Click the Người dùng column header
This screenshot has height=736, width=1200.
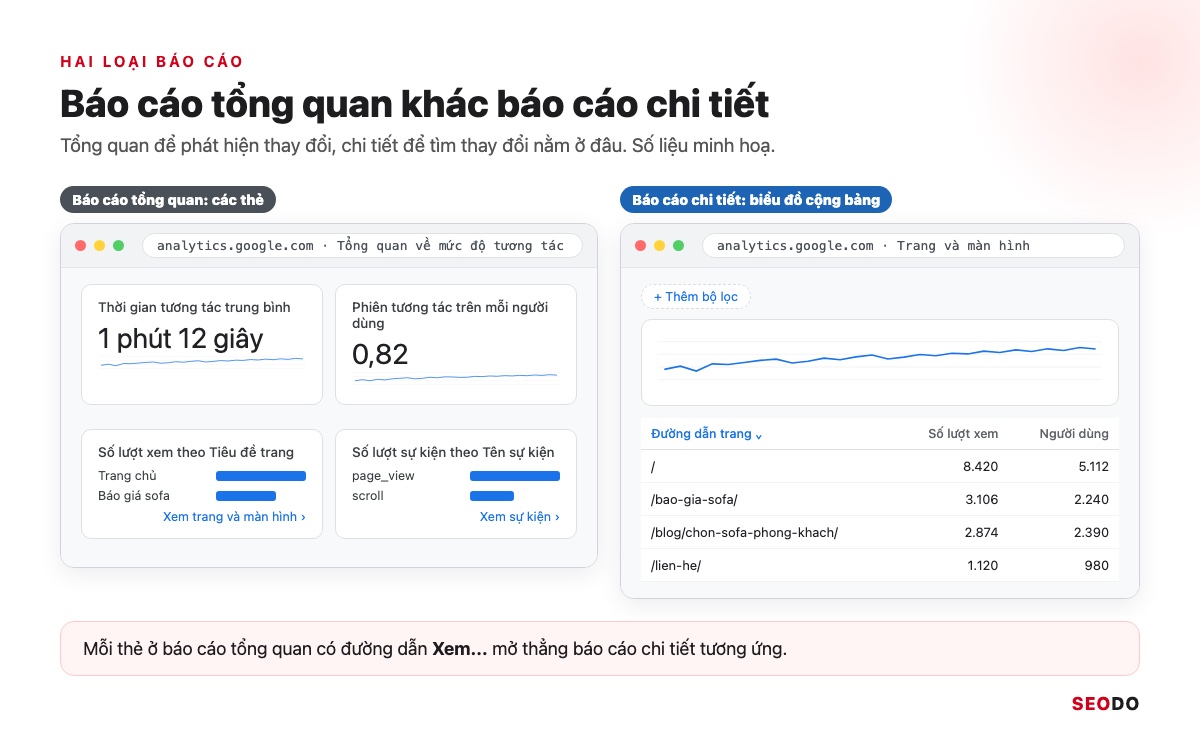[x=1074, y=434]
